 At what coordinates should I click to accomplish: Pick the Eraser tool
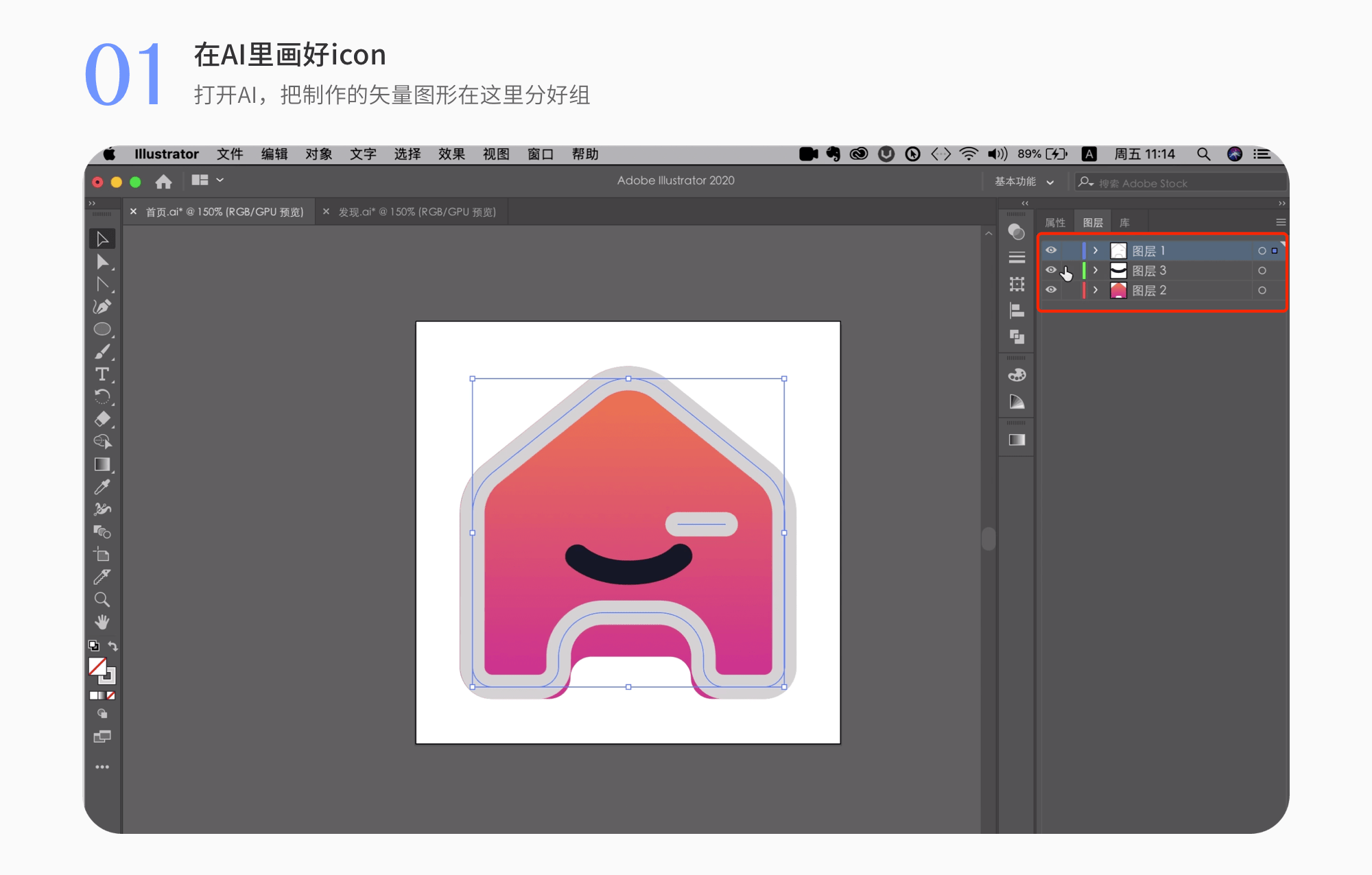[x=102, y=419]
